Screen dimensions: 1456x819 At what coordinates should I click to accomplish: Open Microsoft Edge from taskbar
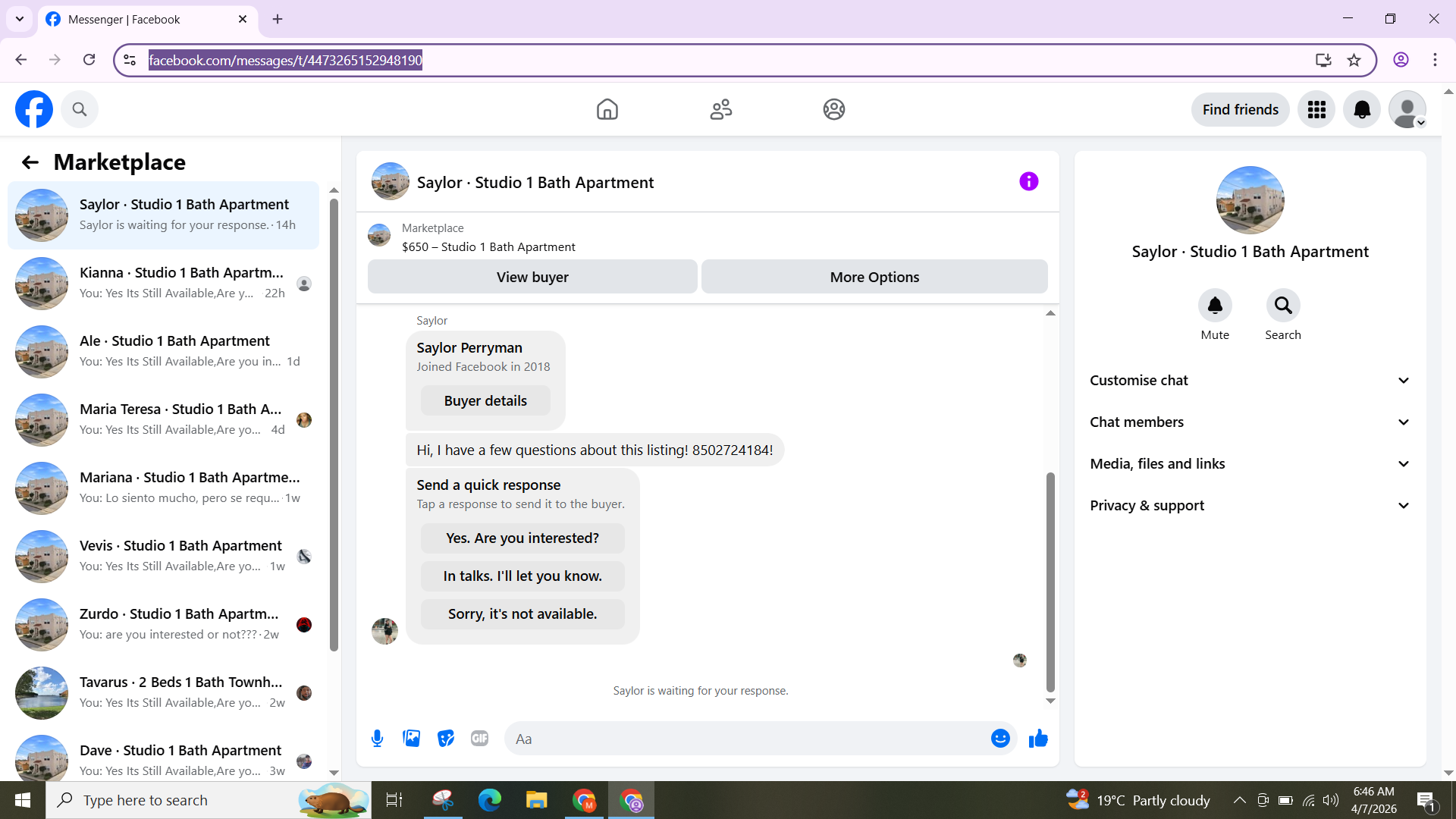coord(489,800)
